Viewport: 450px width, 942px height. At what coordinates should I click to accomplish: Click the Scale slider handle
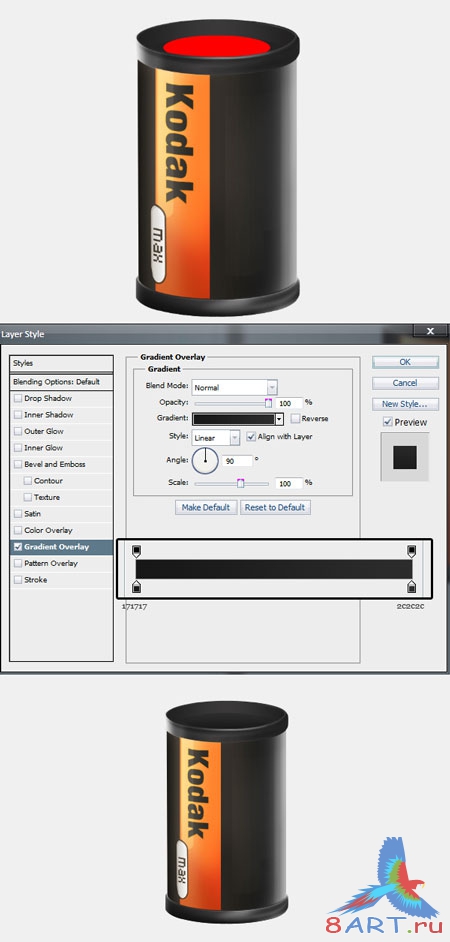[x=240, y=483]
